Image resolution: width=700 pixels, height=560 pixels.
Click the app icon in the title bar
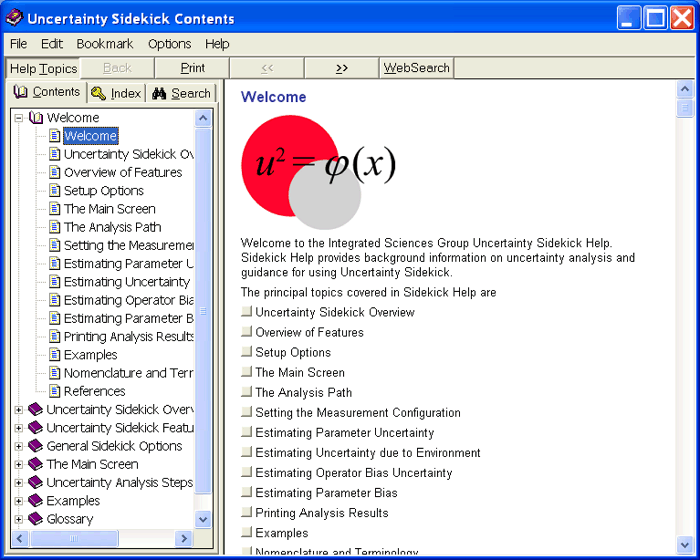tap(14, 18)
